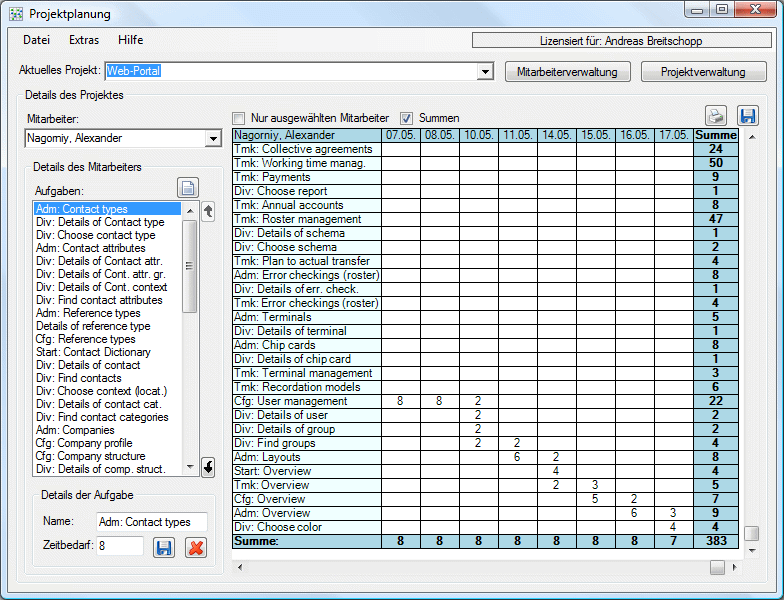The height and width of the screenshot is (600, 784).
Task: Open the Mitarbeiter dropdown list
Action: pyautogui.click(x=213, y=139)
